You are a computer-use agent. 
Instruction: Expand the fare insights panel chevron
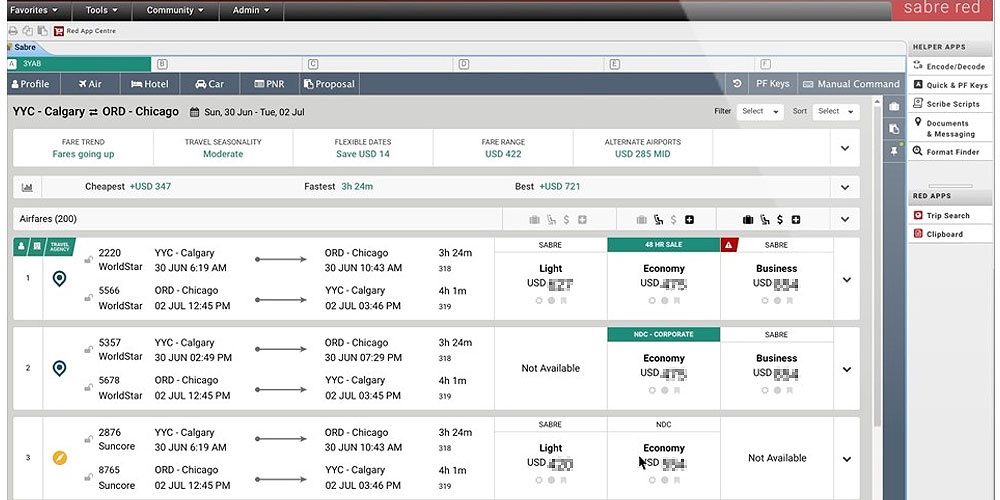click(x=845, y=148)
